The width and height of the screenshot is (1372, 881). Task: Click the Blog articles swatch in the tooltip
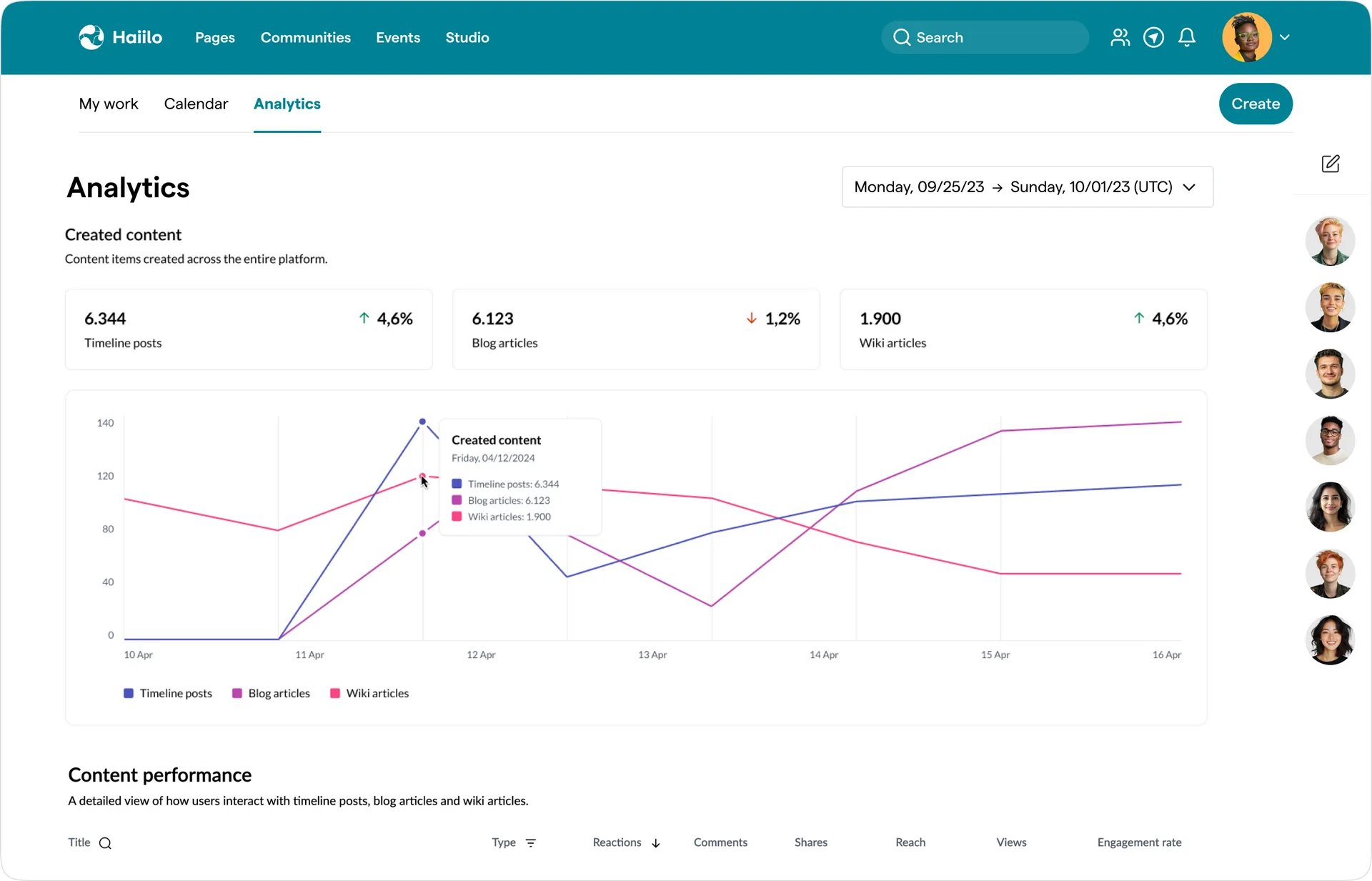pyautogui.click(x=457, y=500)
